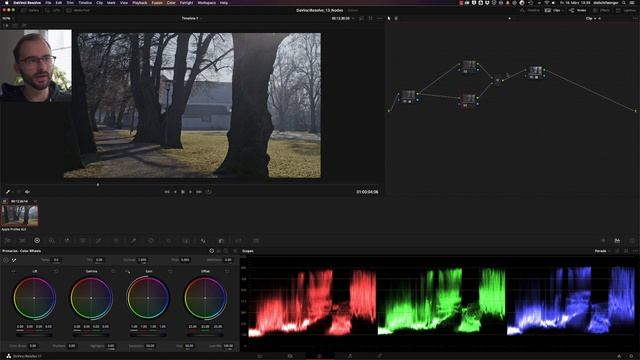
Task: Reset the Gamma color wheel
Action: click(113, 271)
